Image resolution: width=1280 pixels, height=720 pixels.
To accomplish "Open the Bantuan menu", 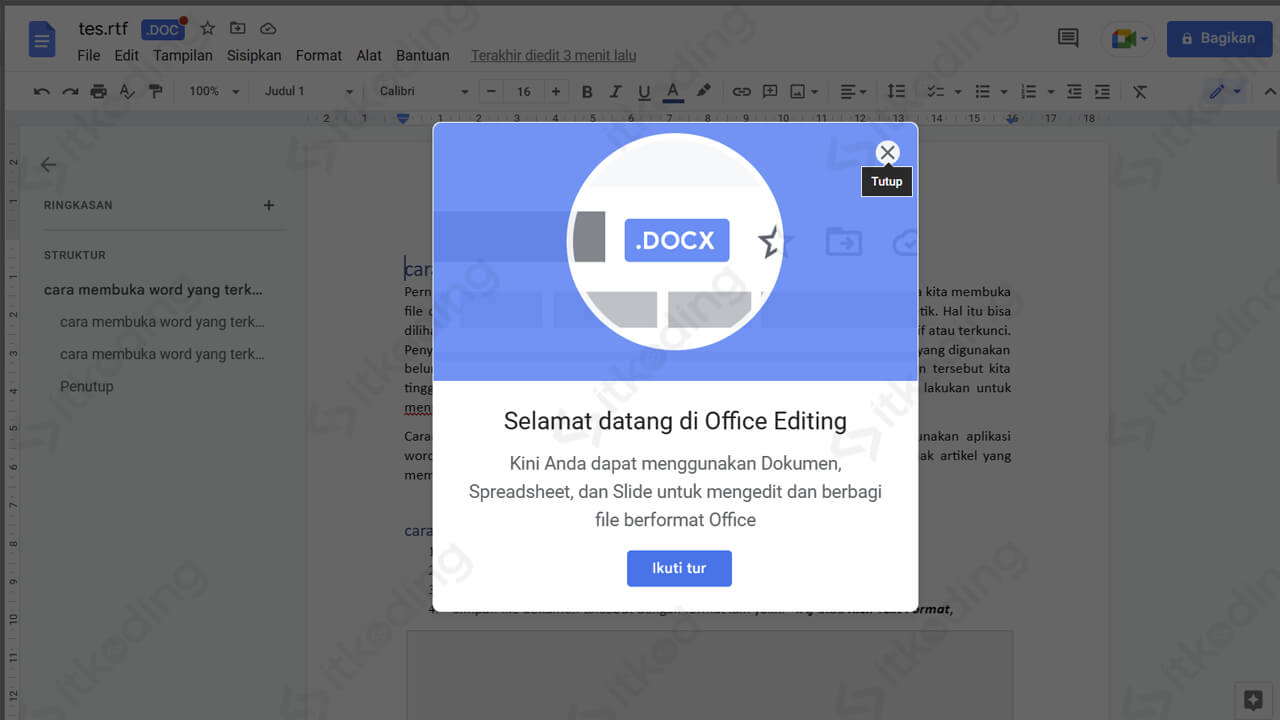I will coord(423,56).
